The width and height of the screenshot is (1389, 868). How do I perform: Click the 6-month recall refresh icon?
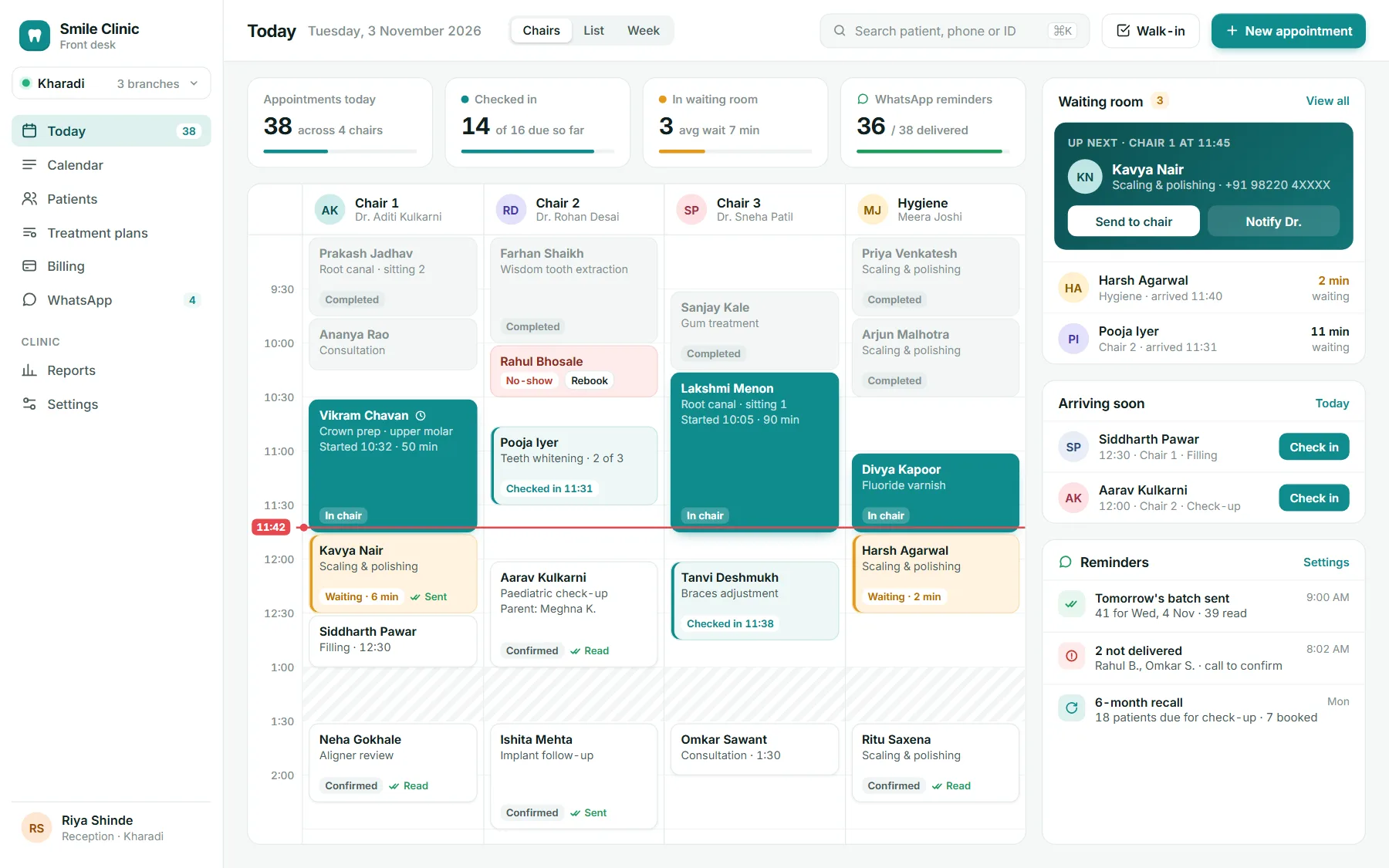click(x=1071, y=708)
